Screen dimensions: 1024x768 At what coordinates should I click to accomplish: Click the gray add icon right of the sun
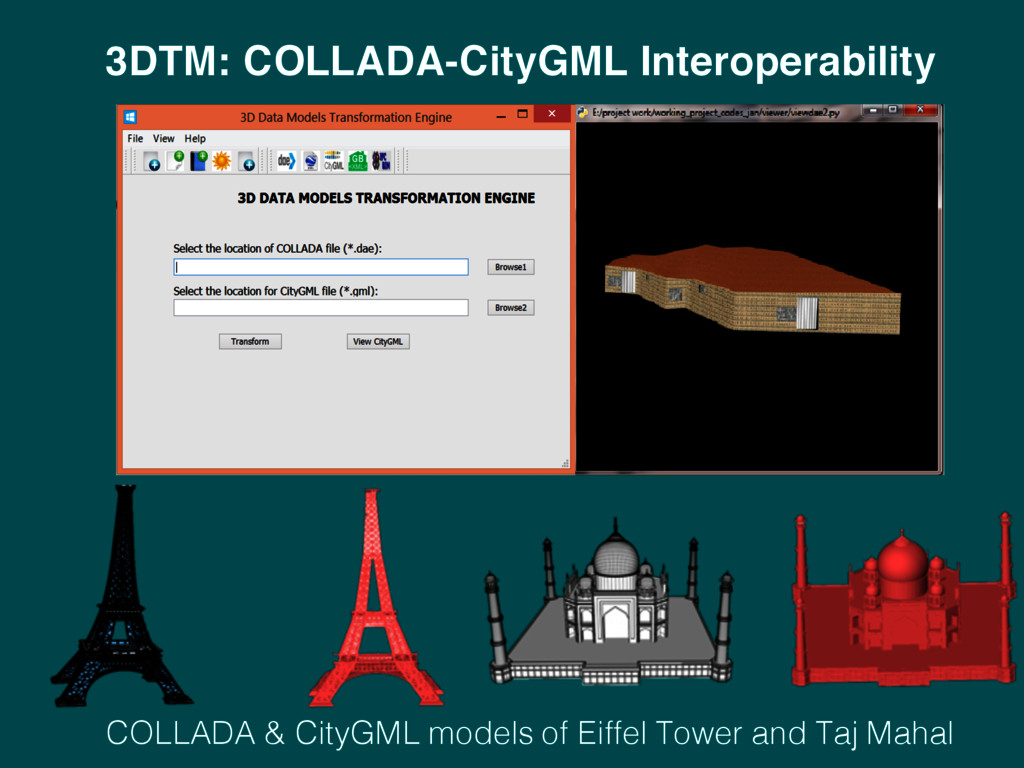click(246, 161)
